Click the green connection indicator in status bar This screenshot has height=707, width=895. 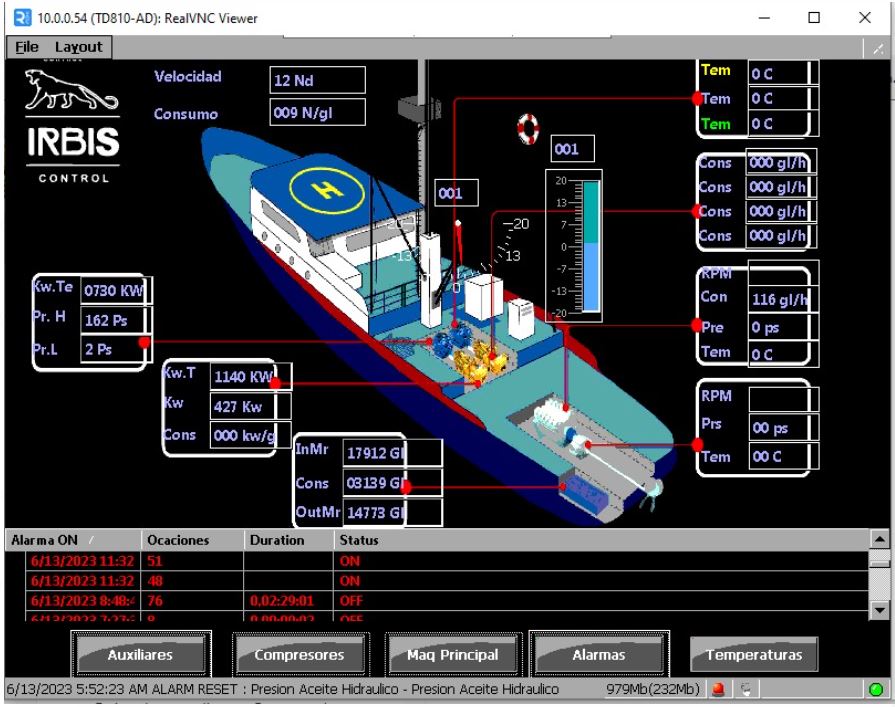pos(878,690)
